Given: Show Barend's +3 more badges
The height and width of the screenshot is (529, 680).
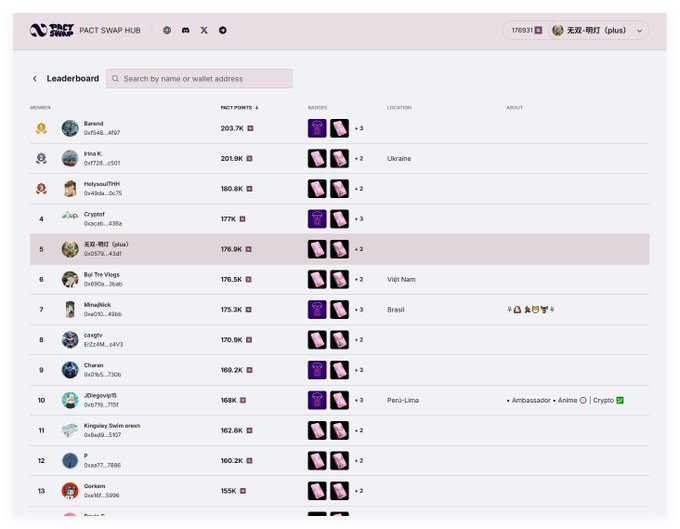Looking at the screenshot, I should [x=359, y=128].
